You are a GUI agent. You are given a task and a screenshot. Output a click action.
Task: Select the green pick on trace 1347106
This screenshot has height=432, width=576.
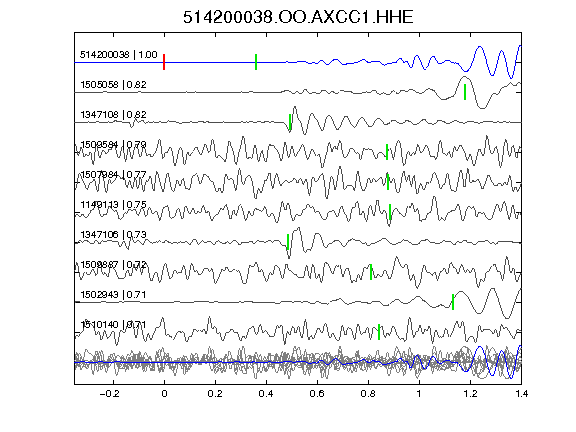(288, 242)
